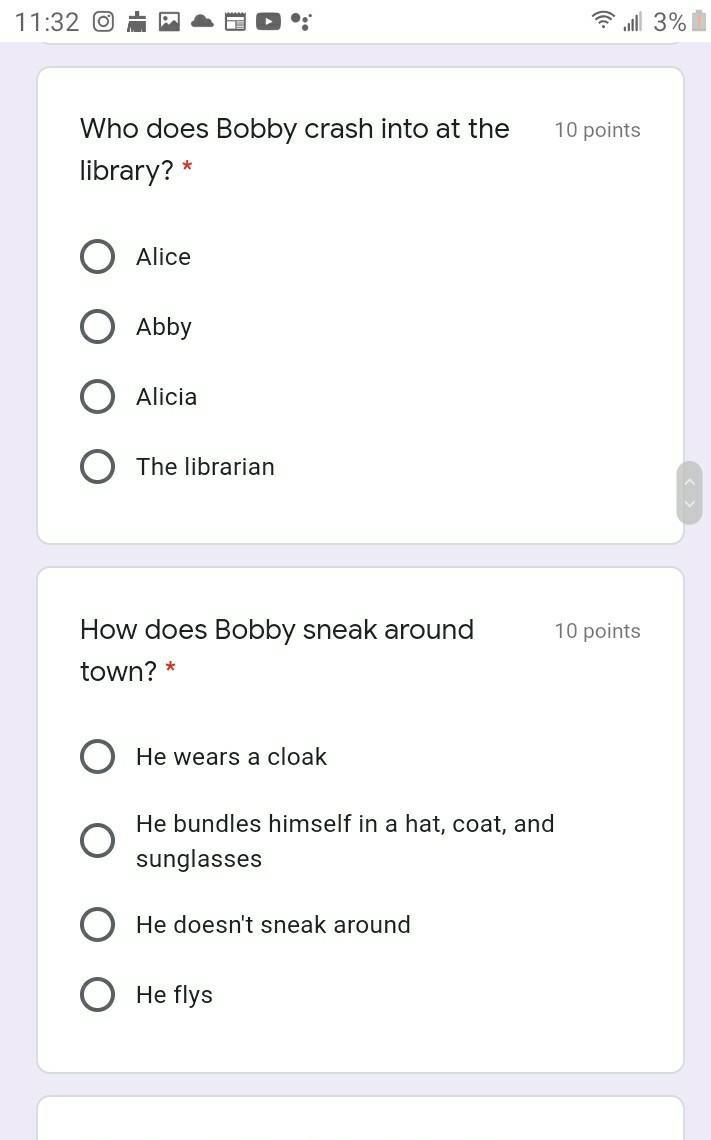Screen dimensions: 711x1140
Task: Pick the He flys option
Action: click(x=97, y=994)
